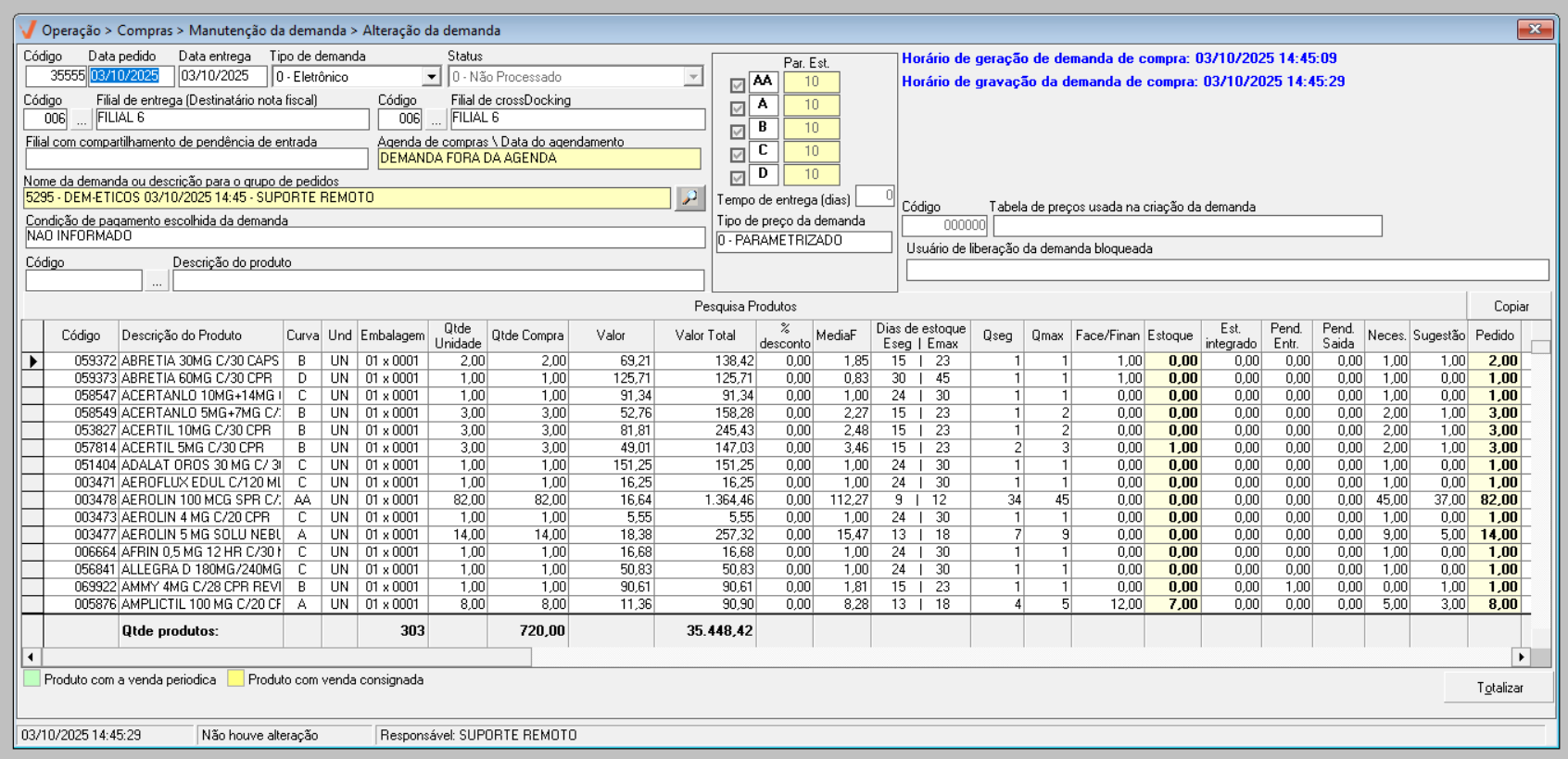This screenshot has height=759, width=1568.
Task: Open Tipo de preço da demanda field
Action: tap(803, 241)
